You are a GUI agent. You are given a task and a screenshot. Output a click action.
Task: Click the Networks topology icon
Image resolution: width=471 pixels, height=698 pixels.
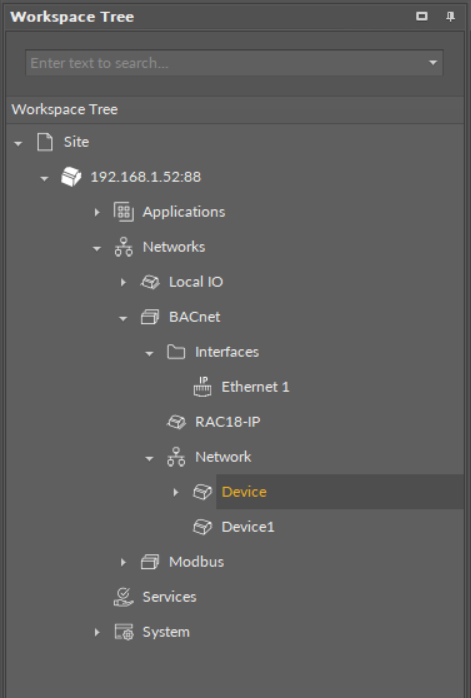click(x=123, y=247)
